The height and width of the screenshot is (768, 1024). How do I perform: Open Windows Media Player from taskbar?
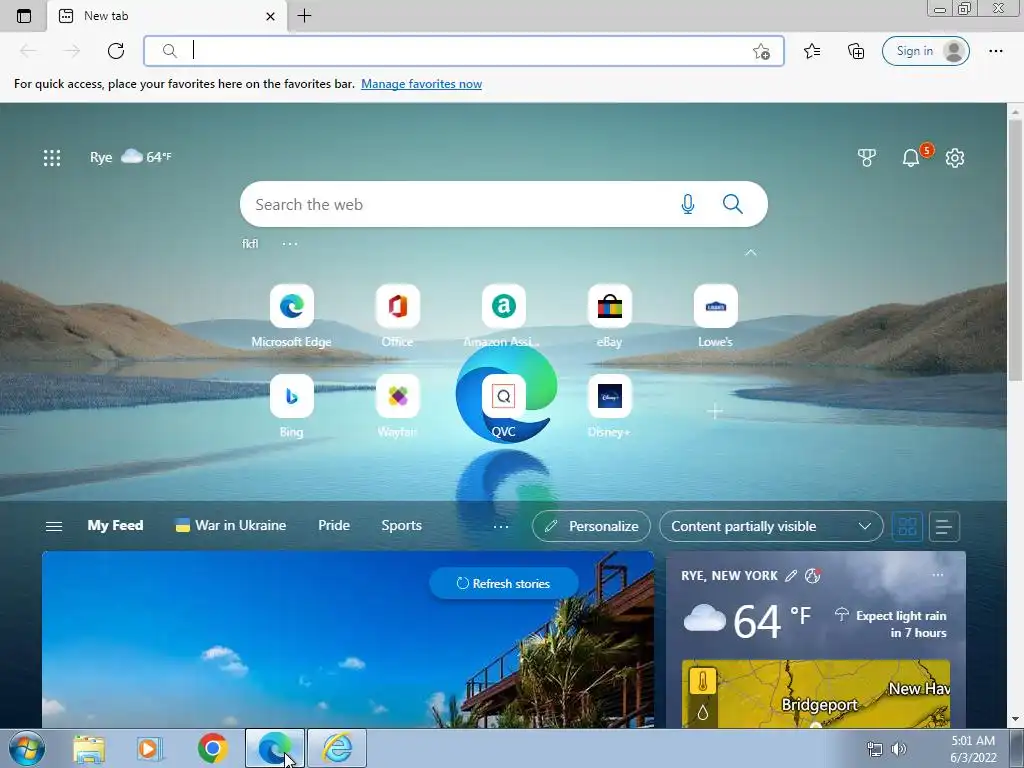pos(150,748)
